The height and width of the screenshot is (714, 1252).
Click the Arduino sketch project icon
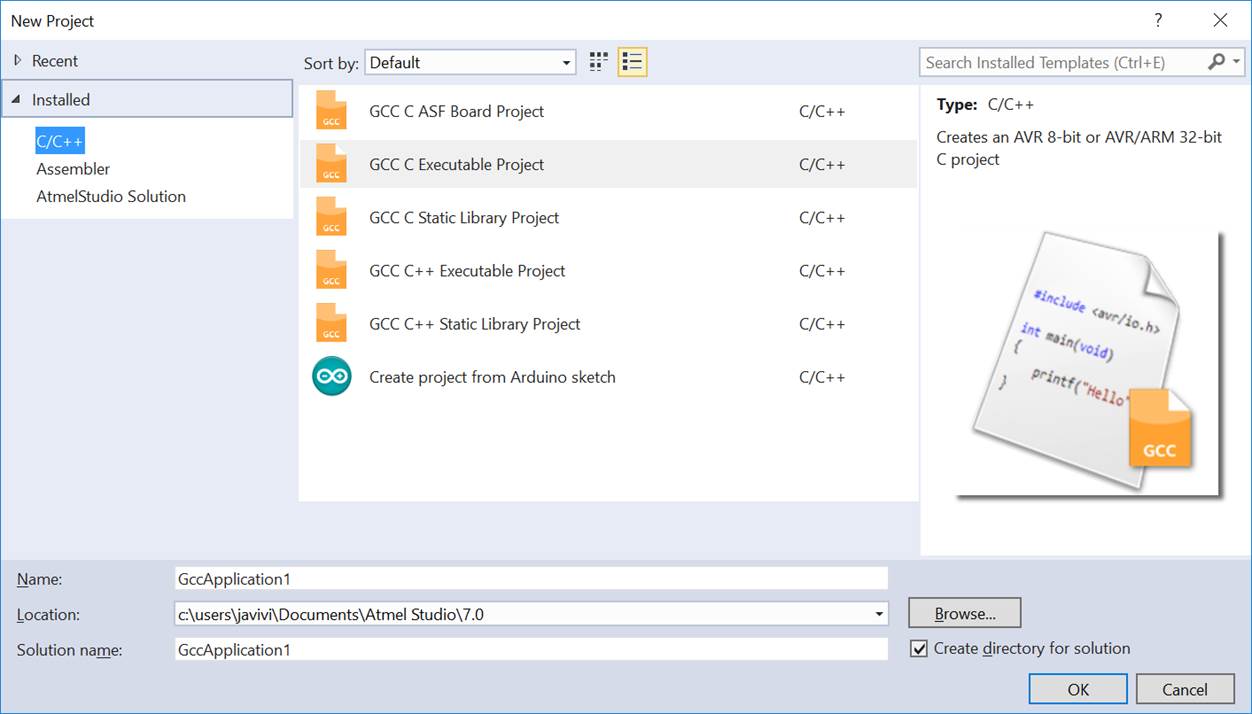click(x=332, y=377)
